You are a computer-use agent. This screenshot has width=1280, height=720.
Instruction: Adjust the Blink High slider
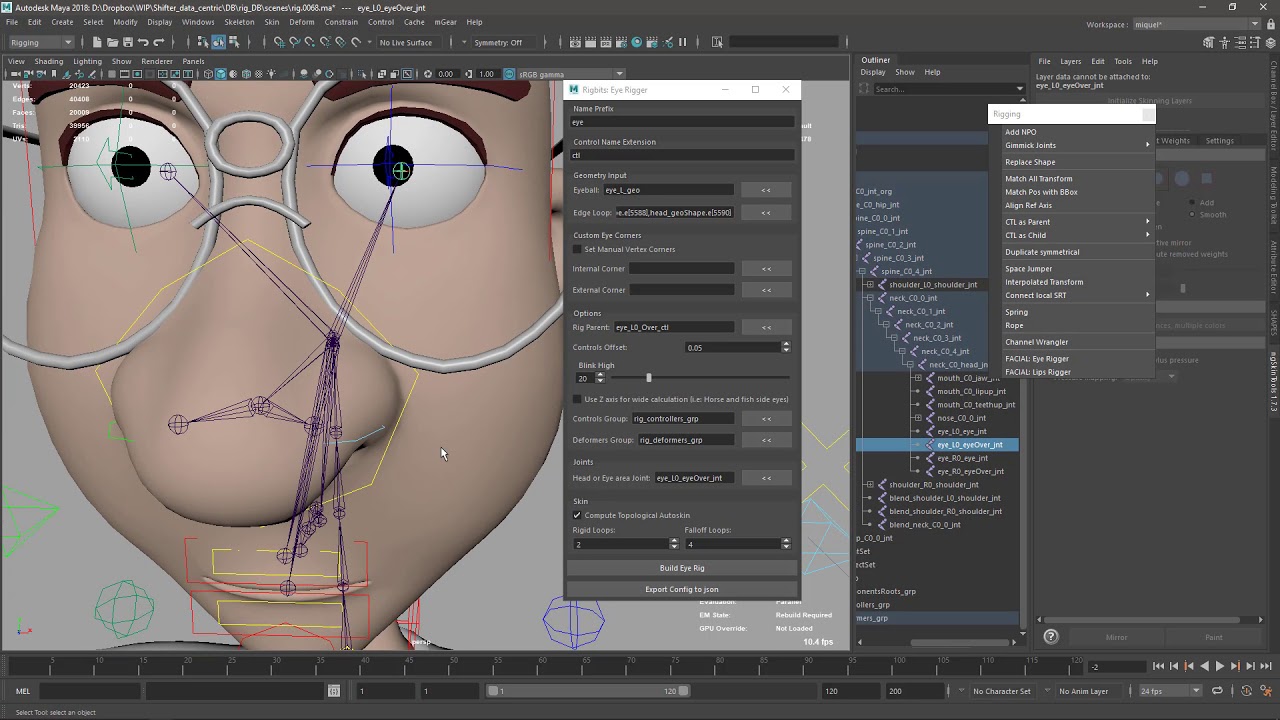[x=649, y=378]
